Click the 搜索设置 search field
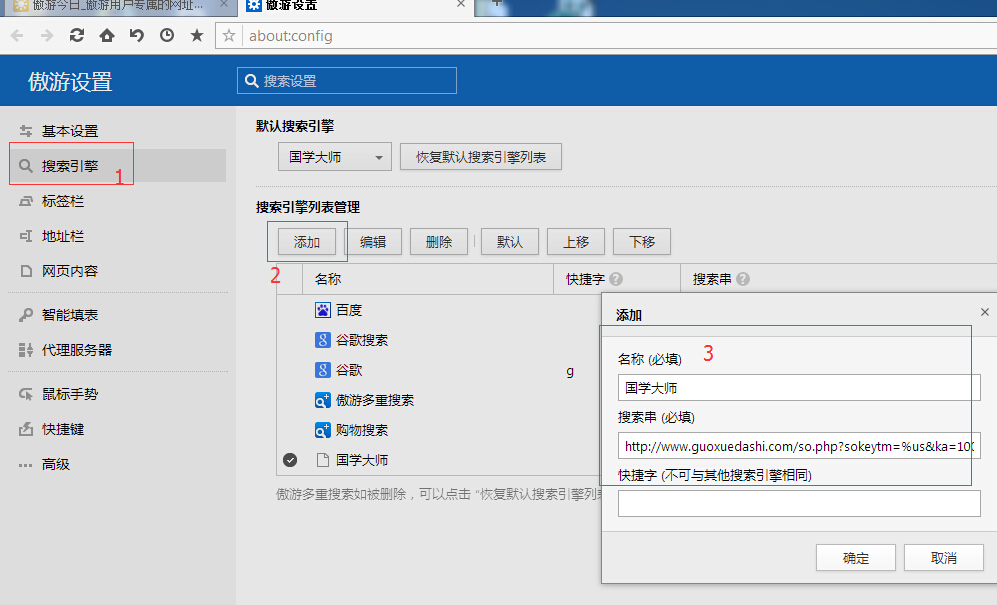The image size is (997, 605). coord(347,81)
